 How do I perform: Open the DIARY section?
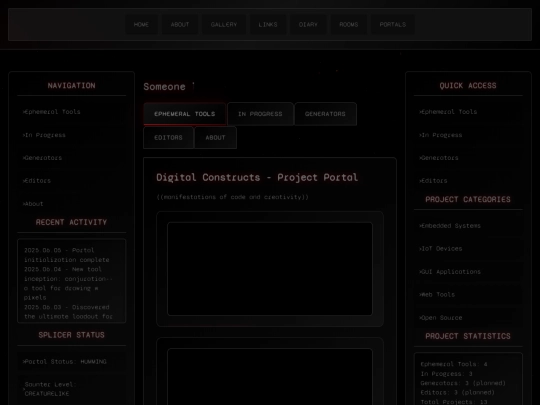pyautogui.click(x=308, y=24)
